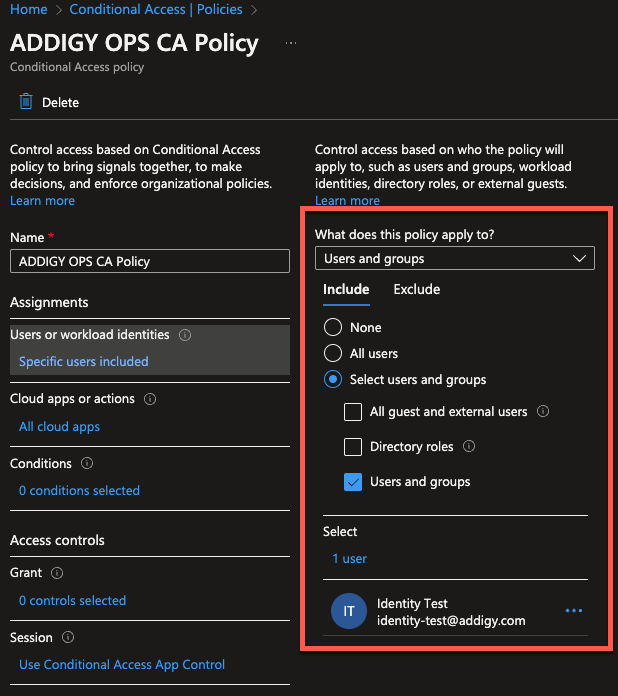Click the Grant info icon
The width and height of the screenshot is (618, 696).
point(57,573)
